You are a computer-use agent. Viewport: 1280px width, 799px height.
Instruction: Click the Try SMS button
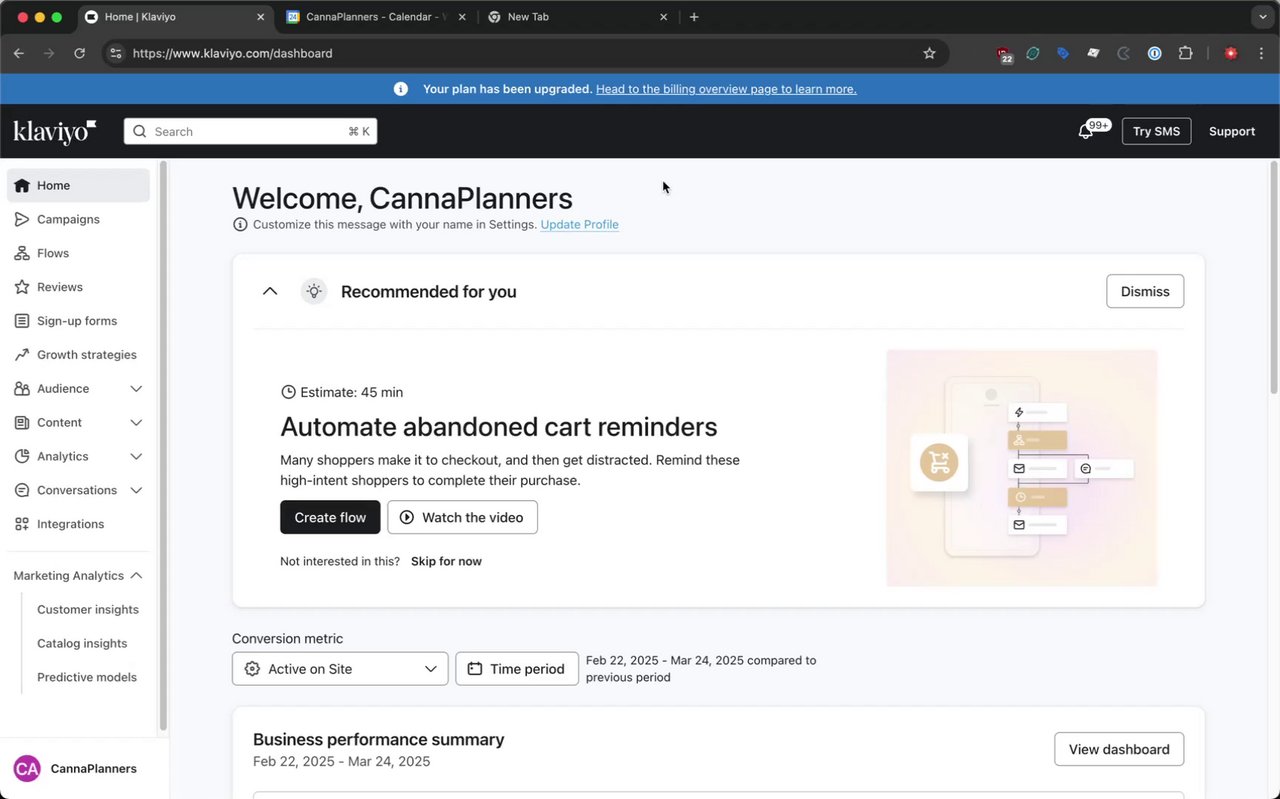coord(1156,131)
